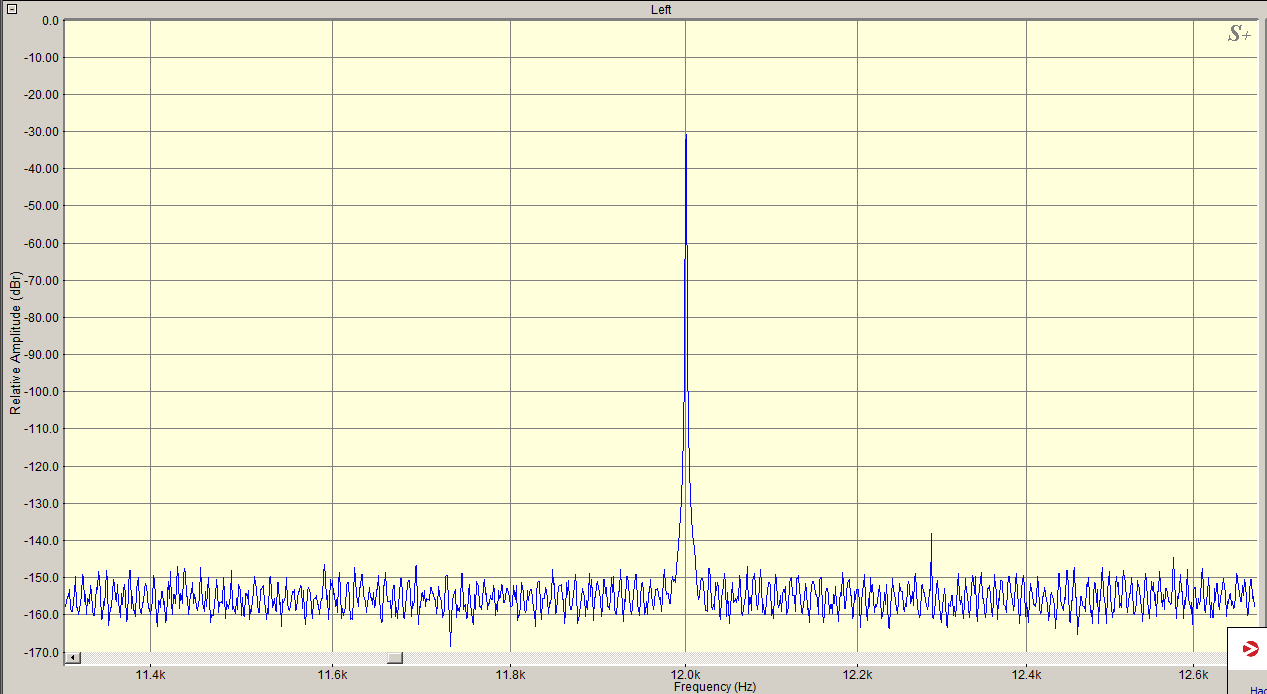Click the 11.6k frequency tick label
This screenshot has width=1267, height=694.
[332, 674]
